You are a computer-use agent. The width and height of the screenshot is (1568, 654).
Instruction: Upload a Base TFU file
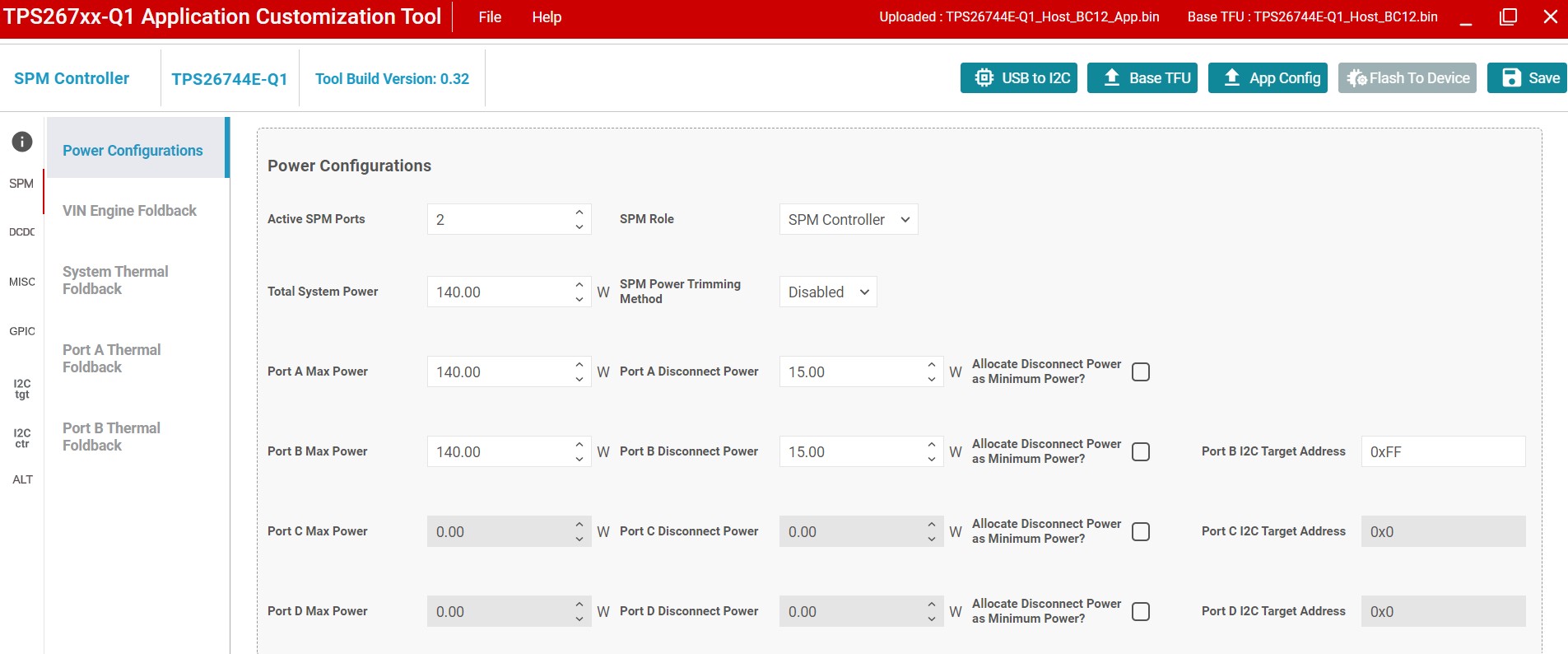click(x=1142, y=78)
